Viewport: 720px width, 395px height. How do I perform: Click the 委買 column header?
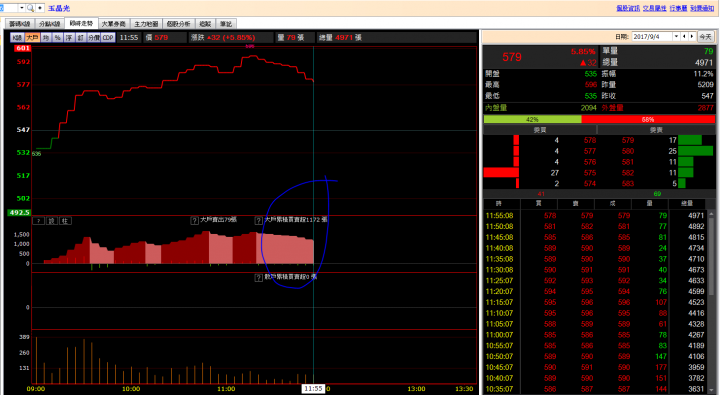(540, 130)
